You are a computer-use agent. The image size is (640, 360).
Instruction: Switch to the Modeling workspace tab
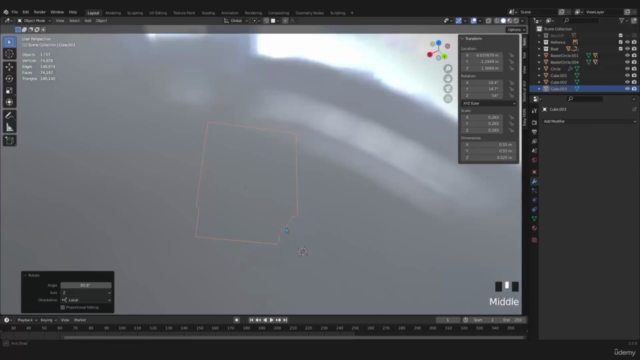113,13
